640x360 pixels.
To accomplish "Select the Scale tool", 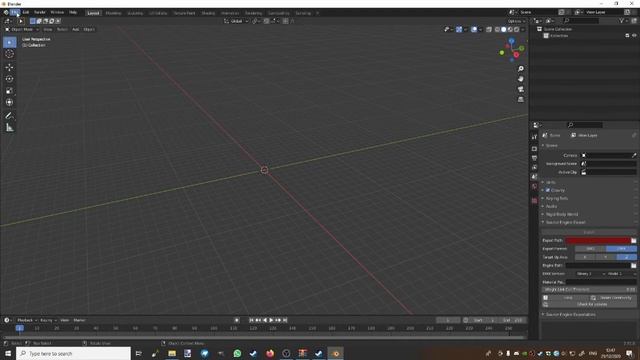I will point(9,91).
